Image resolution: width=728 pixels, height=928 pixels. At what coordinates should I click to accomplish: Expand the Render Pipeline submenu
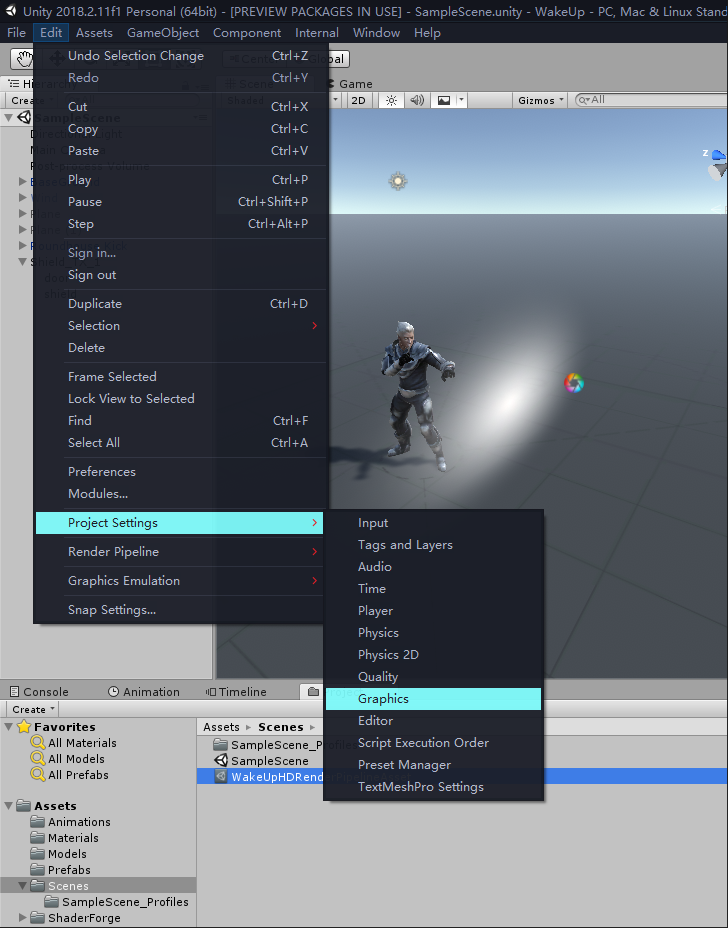[179, 552]
